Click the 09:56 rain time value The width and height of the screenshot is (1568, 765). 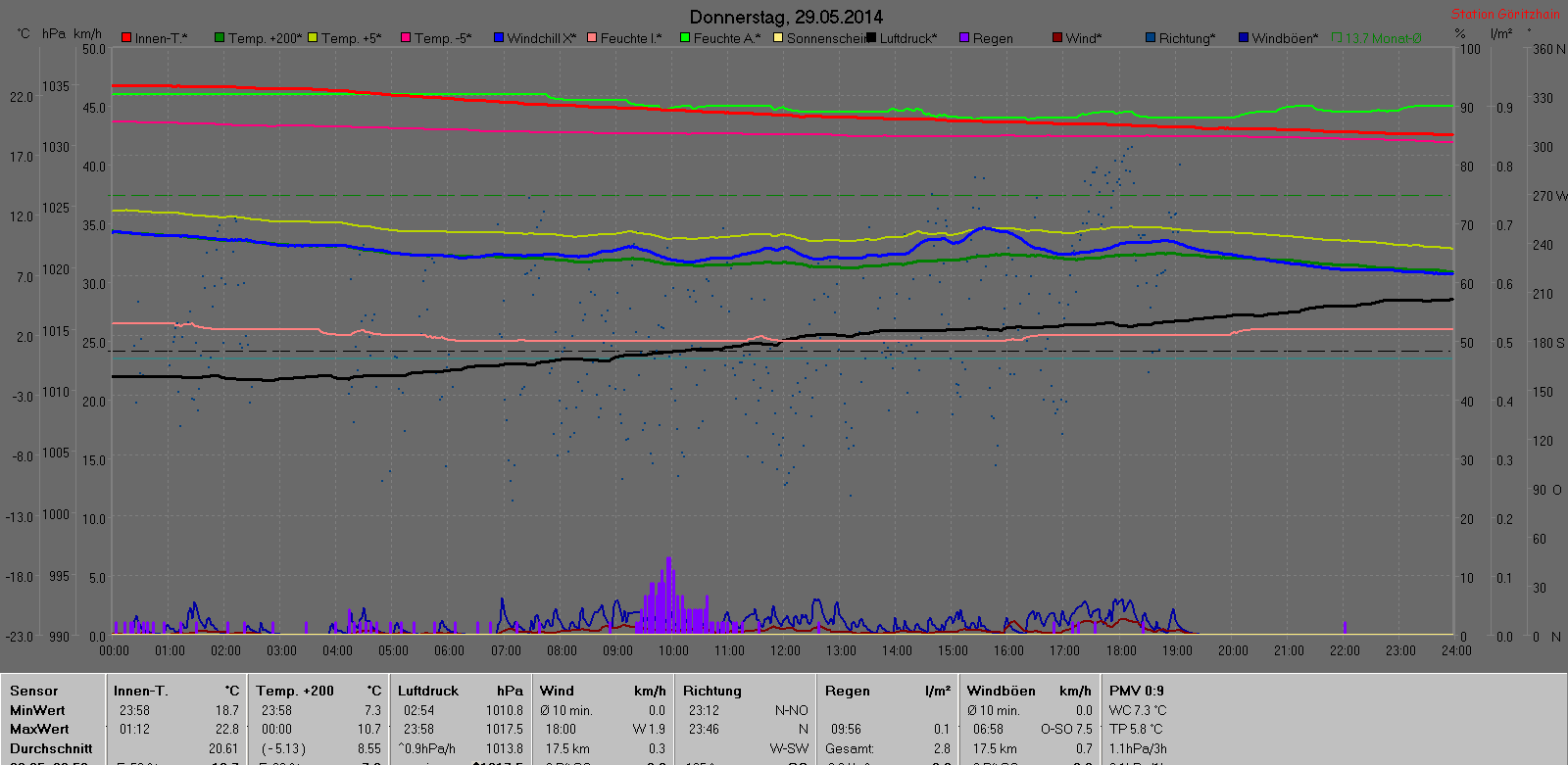846,729
